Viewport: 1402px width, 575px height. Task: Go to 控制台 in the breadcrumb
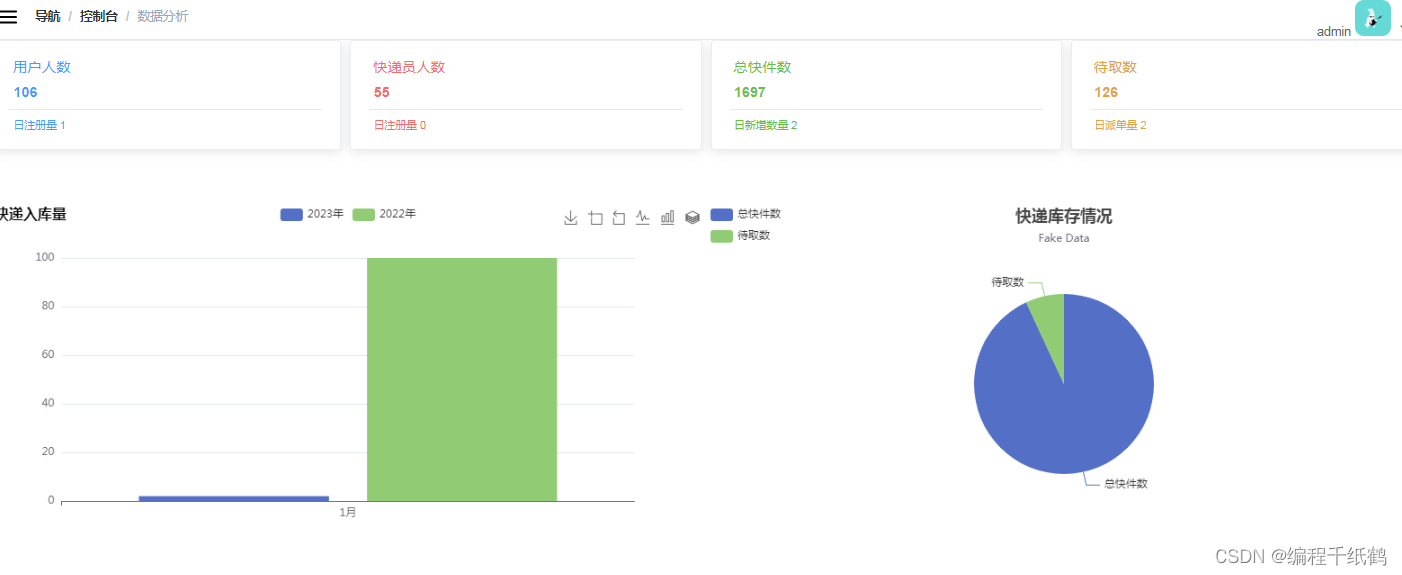99,17
